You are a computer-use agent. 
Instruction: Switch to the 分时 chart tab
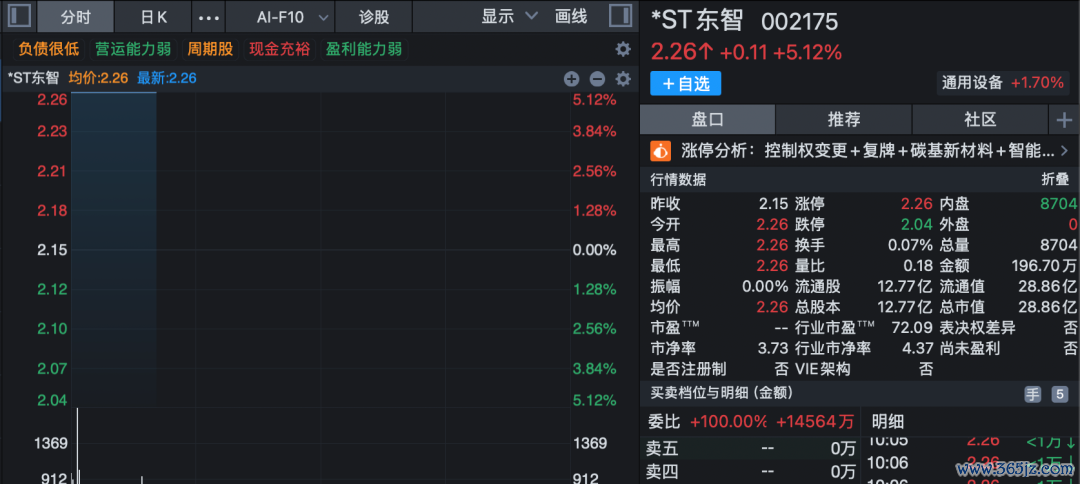pos(75,17)
